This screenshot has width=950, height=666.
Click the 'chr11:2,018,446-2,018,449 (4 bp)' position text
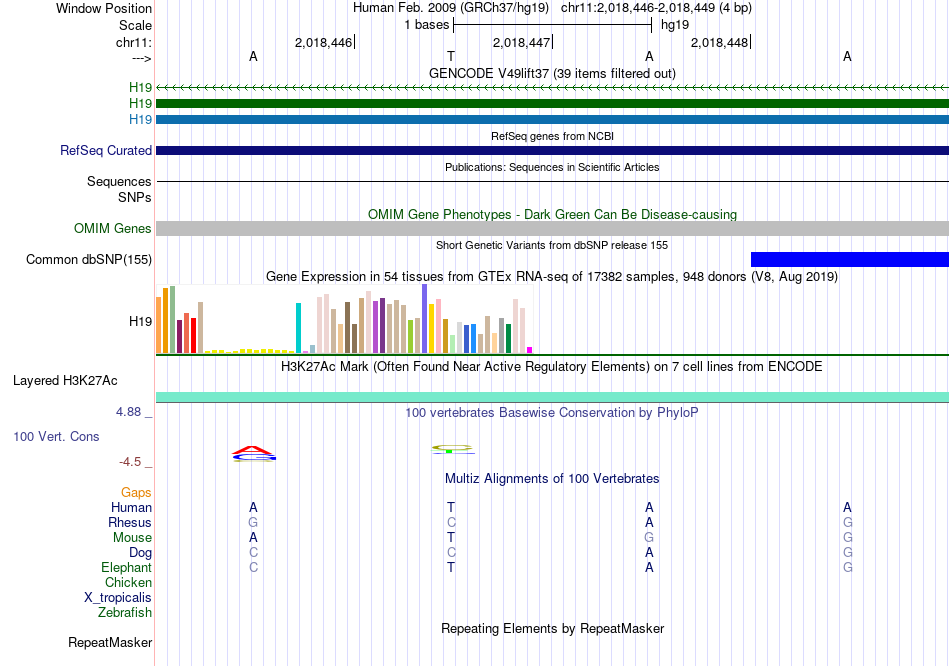coord(656,8)
